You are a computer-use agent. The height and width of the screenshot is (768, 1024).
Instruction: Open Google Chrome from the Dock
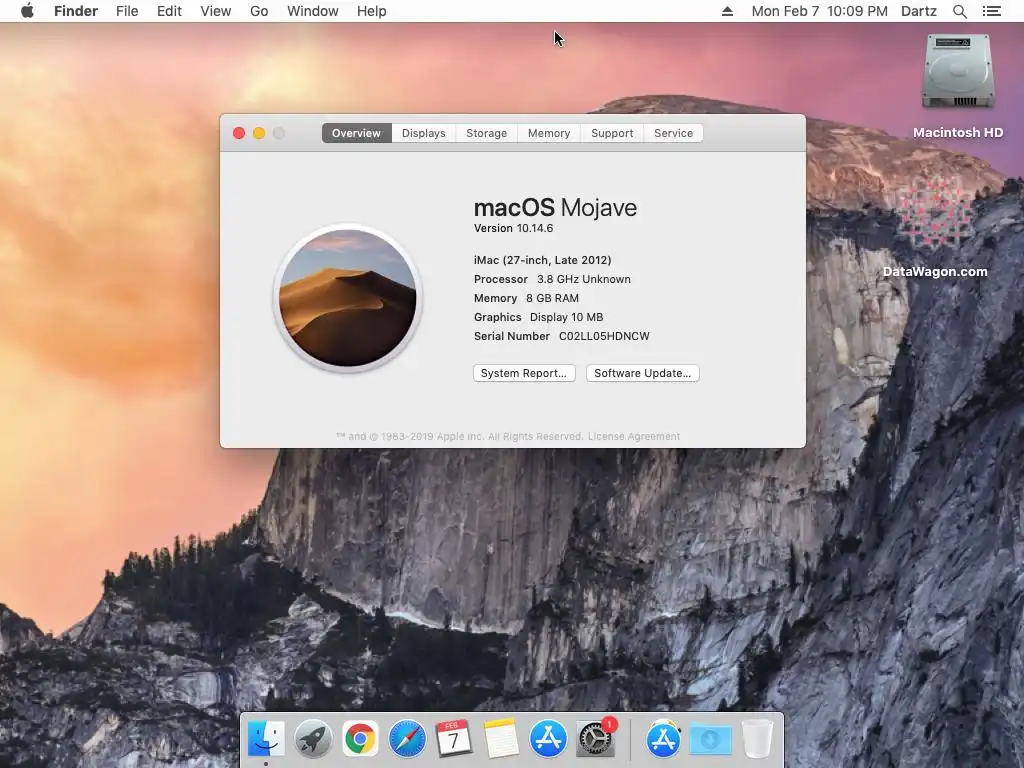pyautogui.click(x=360, y=739)
